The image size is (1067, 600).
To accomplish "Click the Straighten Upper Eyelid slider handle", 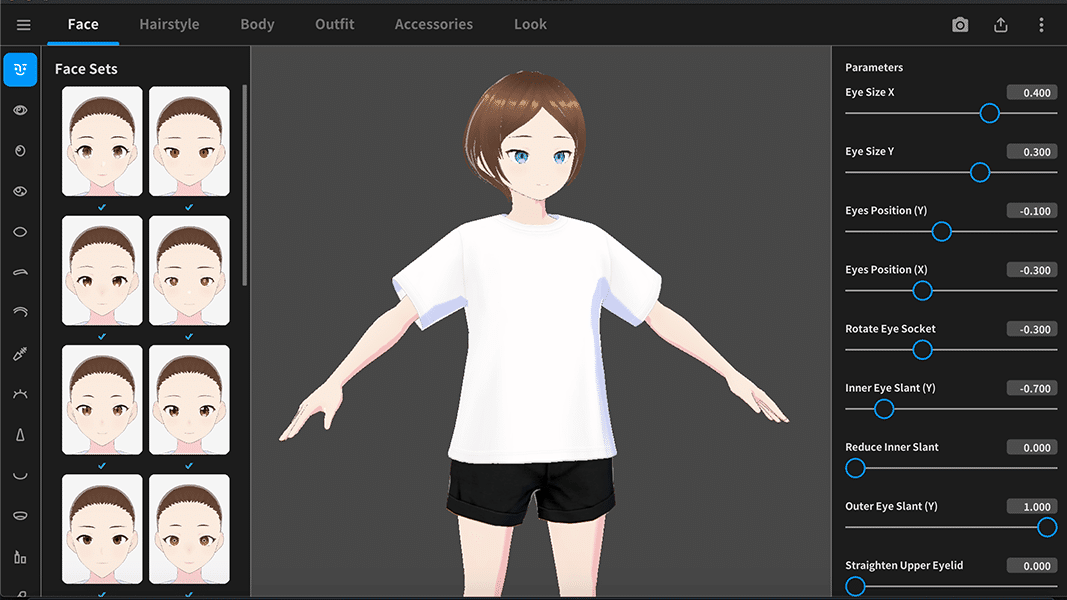I will tap(855, 586).
